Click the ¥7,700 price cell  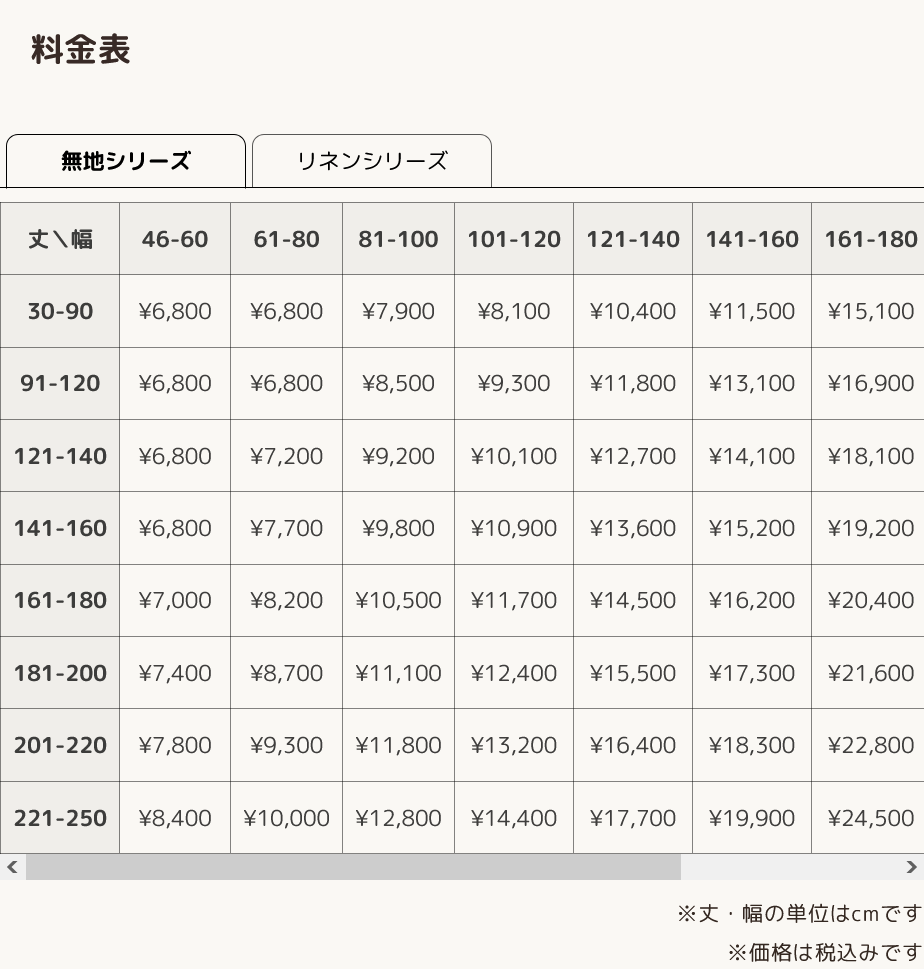tap(287, 528)
